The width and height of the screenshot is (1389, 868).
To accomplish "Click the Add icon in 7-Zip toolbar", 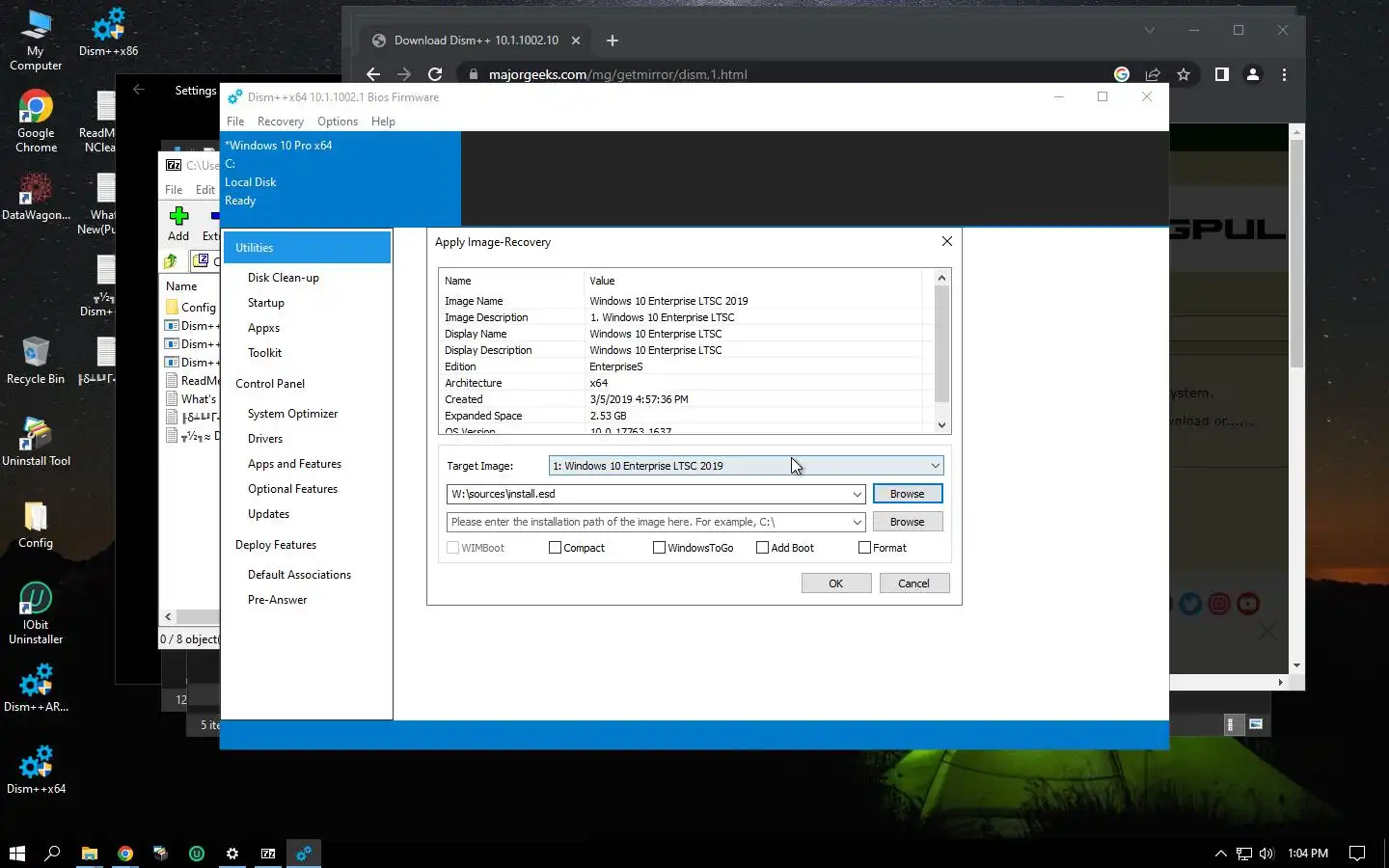I will [x=178, y=223].
